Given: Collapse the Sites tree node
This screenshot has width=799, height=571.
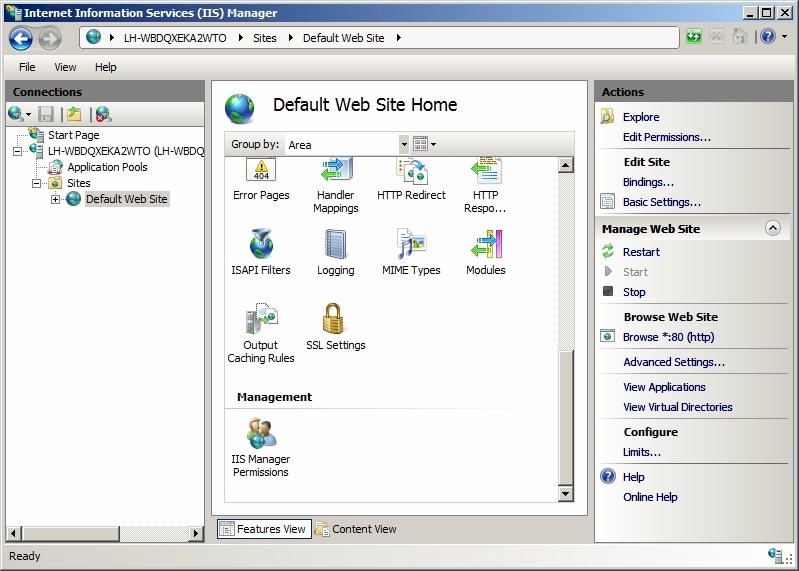Looking at the screenshot, I should point(37,183).
